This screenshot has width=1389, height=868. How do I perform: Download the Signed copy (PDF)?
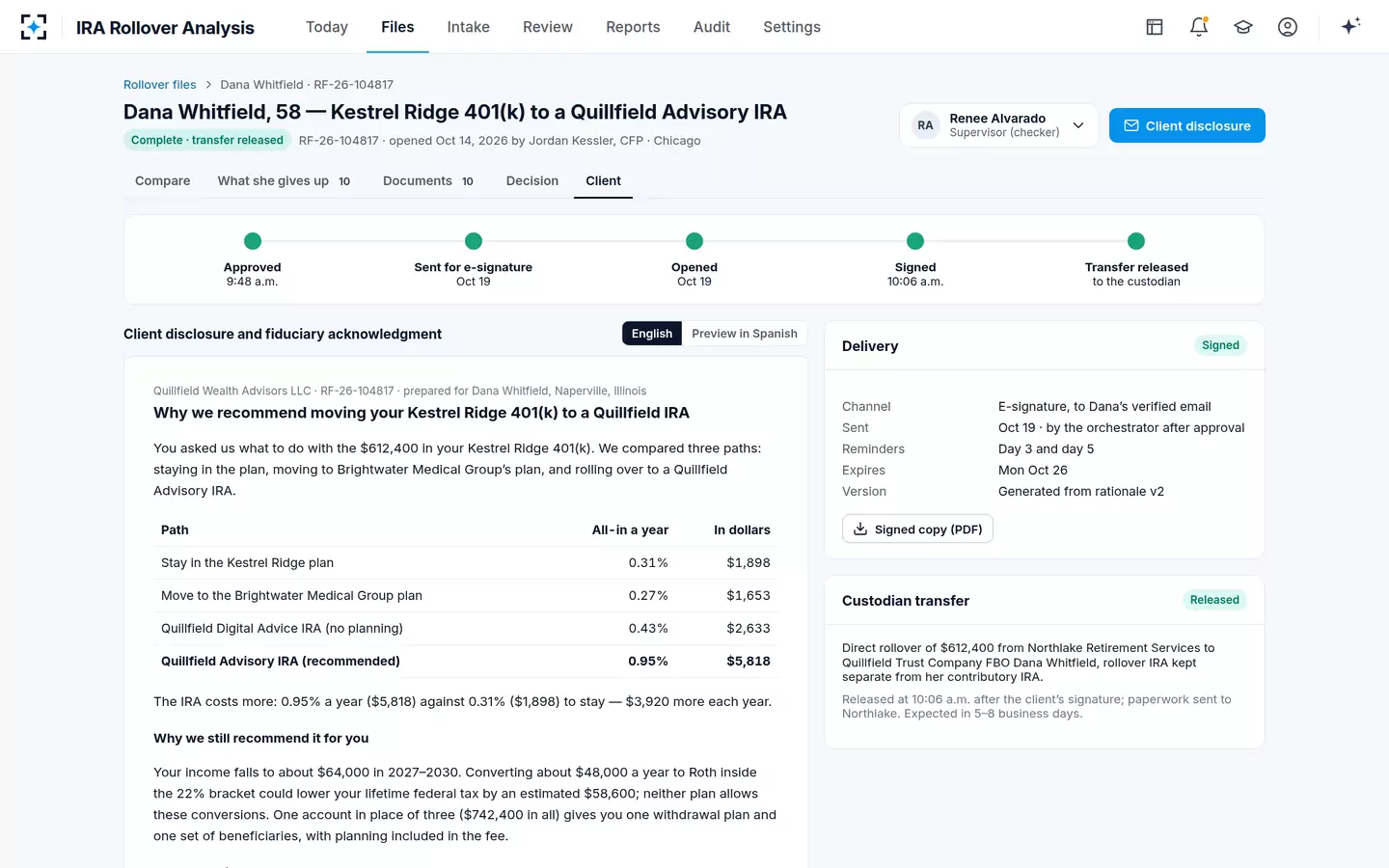917,529
